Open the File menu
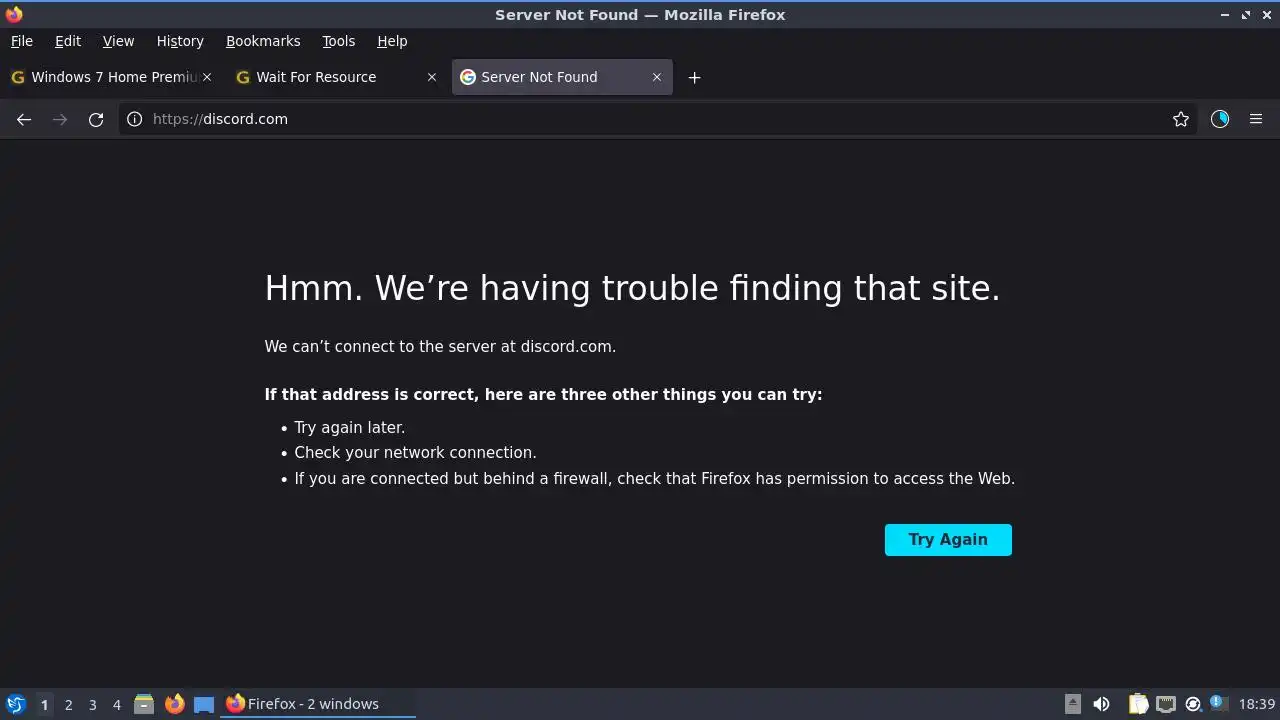Viewport: 1280px width, 720px height. pyautogui.click(x=21, y=41)
